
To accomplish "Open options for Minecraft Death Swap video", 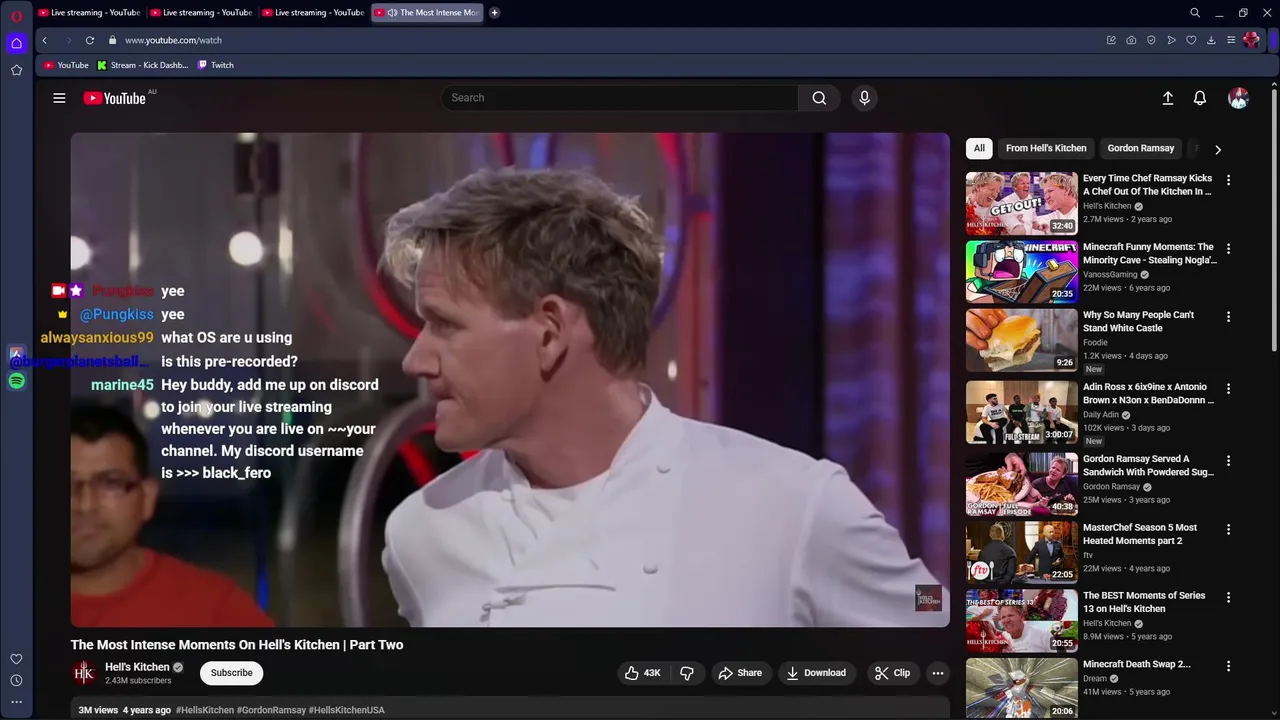I will point(1228,665).
